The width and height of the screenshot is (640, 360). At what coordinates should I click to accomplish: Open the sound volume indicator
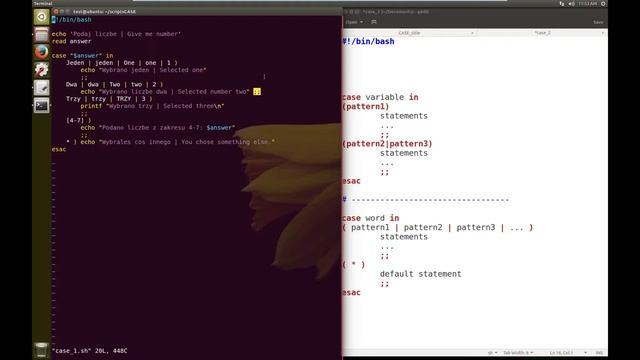point(571,3)
